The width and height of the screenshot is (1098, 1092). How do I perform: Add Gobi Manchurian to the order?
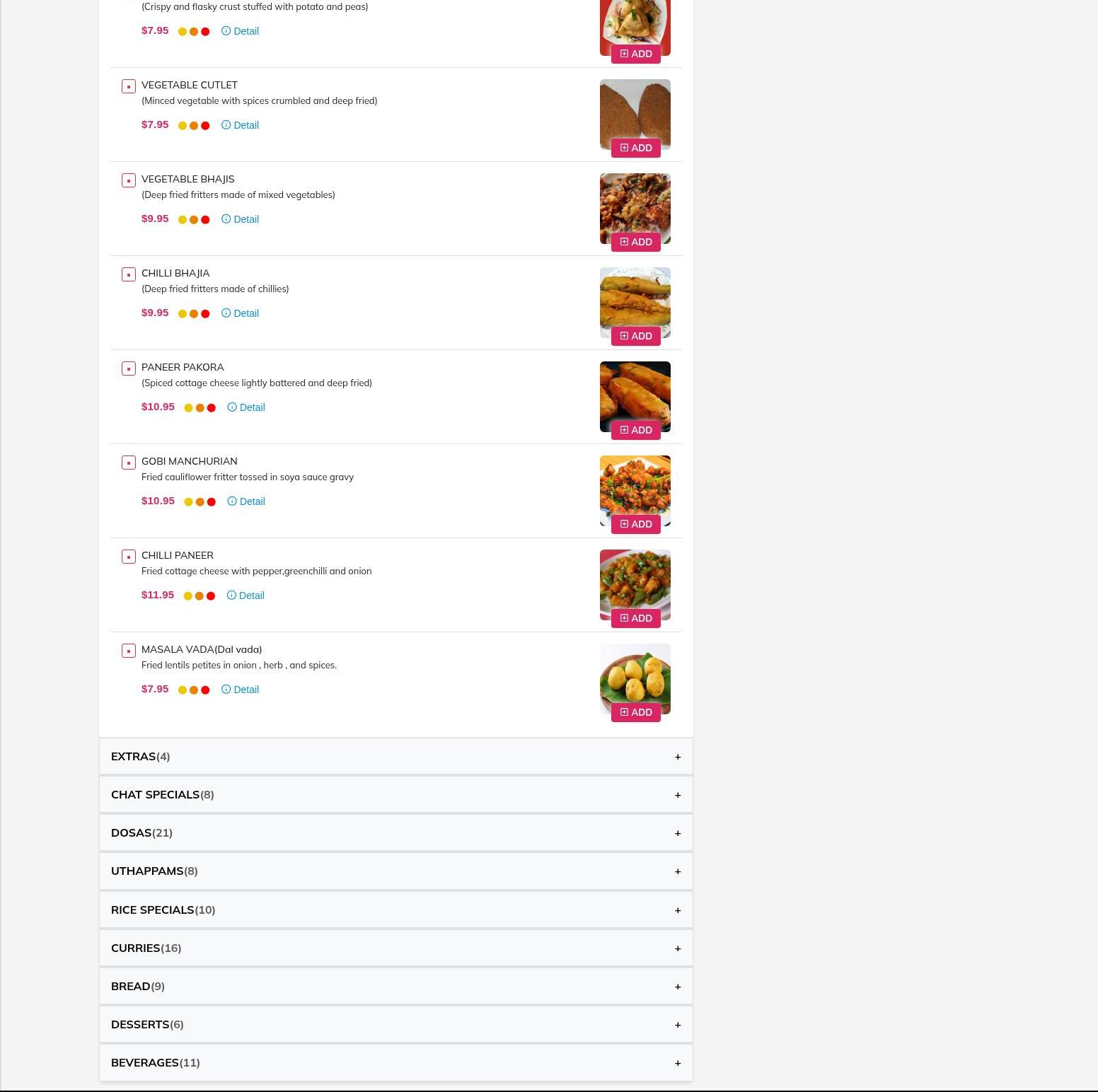click(x=636, y=524)
